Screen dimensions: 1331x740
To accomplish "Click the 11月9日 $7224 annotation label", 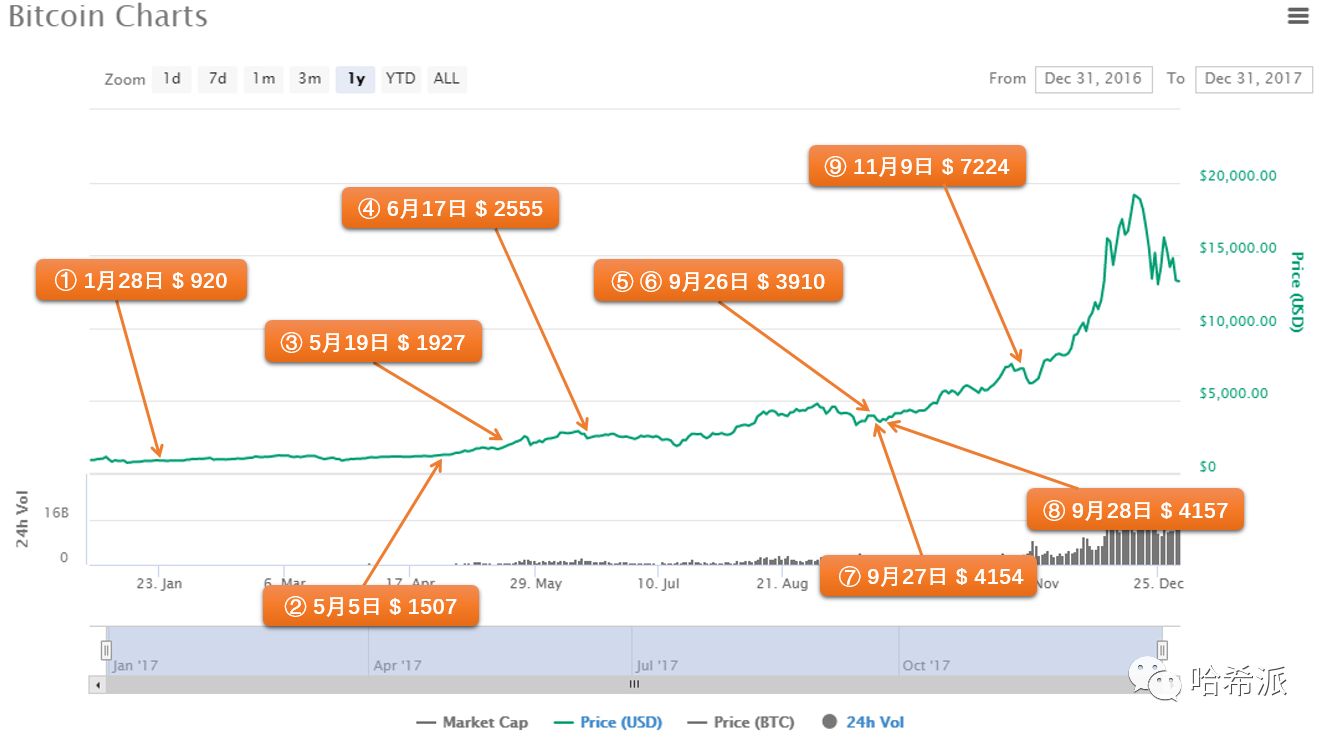I will click(917, 167).
